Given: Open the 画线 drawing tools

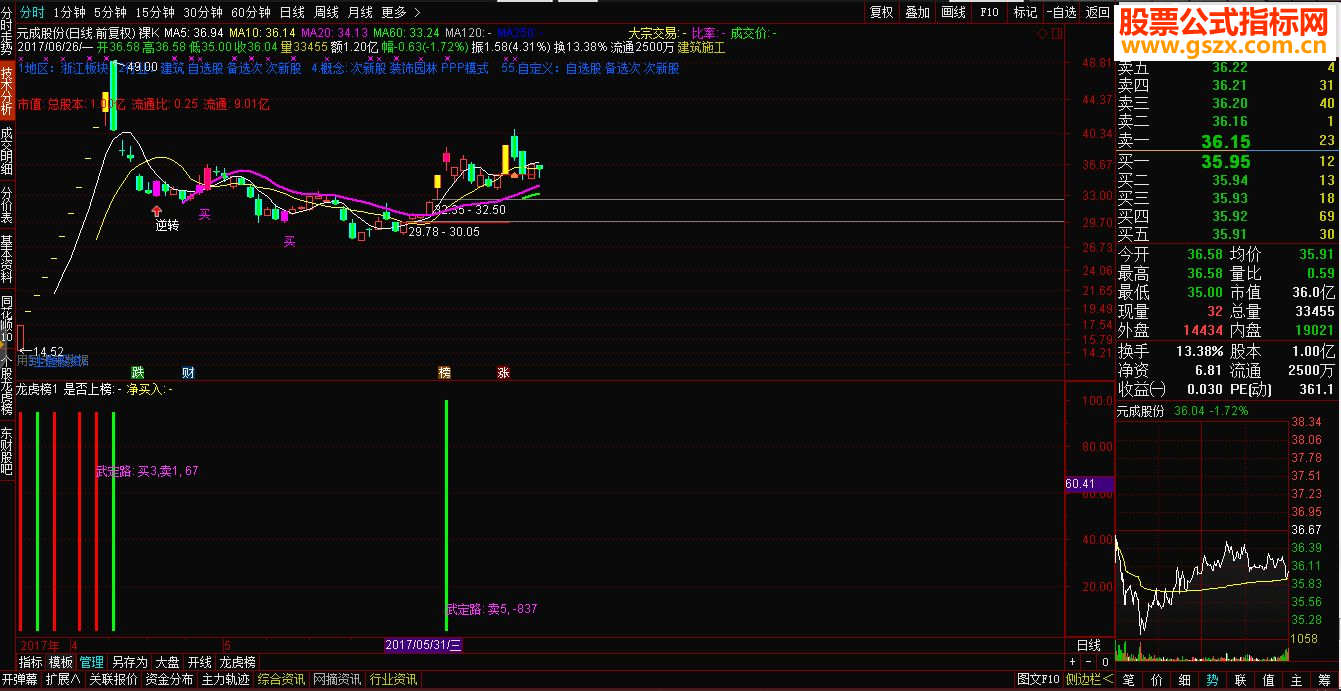Looking at the screenshot, I should tap(954, 12).
